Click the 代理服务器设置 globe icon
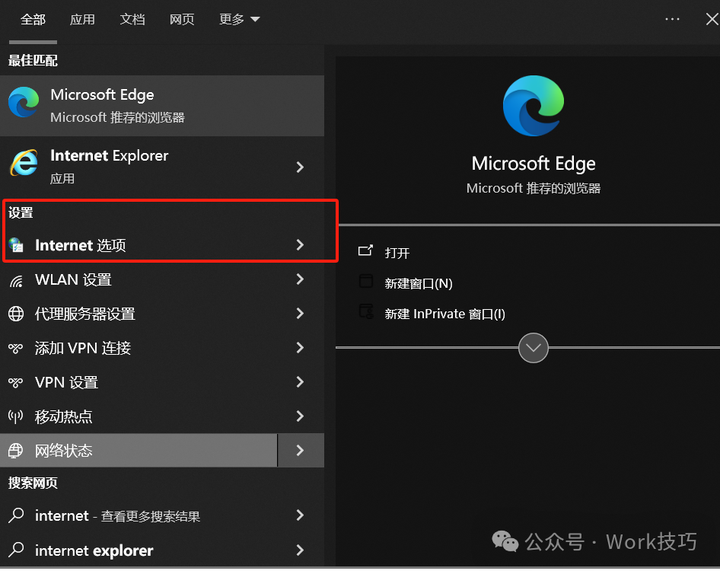Screen dimensions: 720x571 [x=16, y=314]
